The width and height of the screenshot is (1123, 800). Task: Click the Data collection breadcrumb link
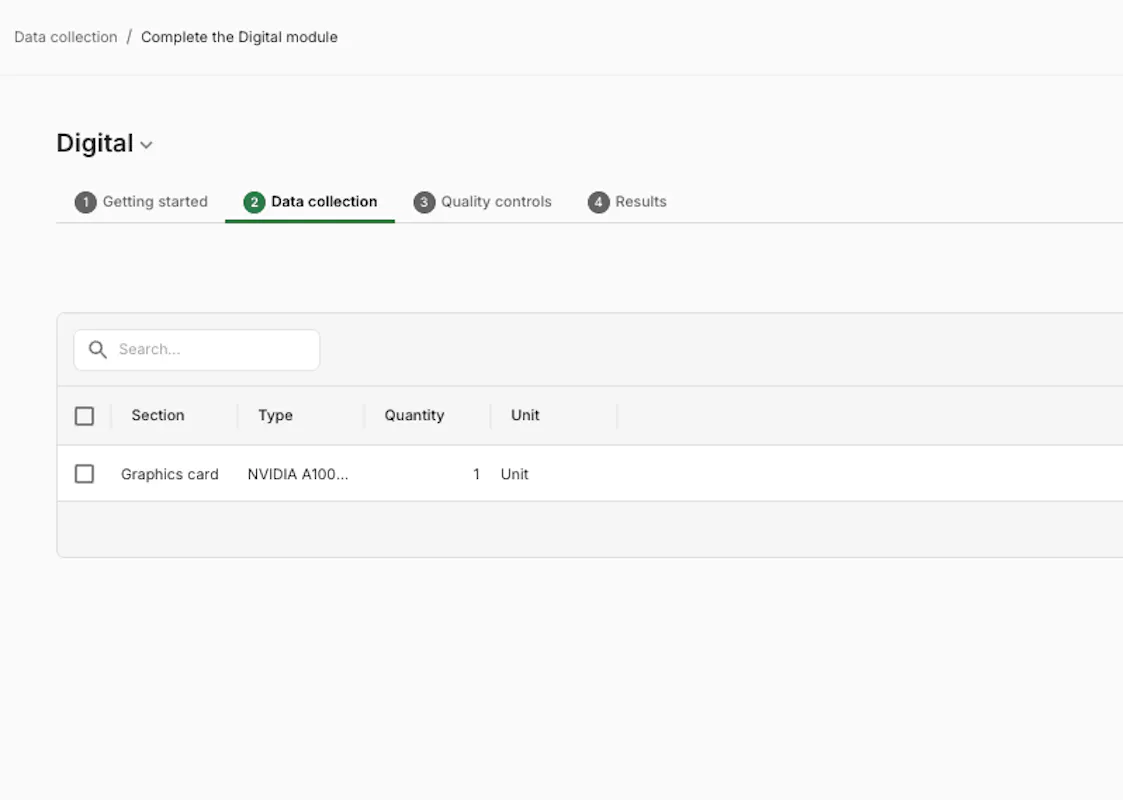pos(66,37)
